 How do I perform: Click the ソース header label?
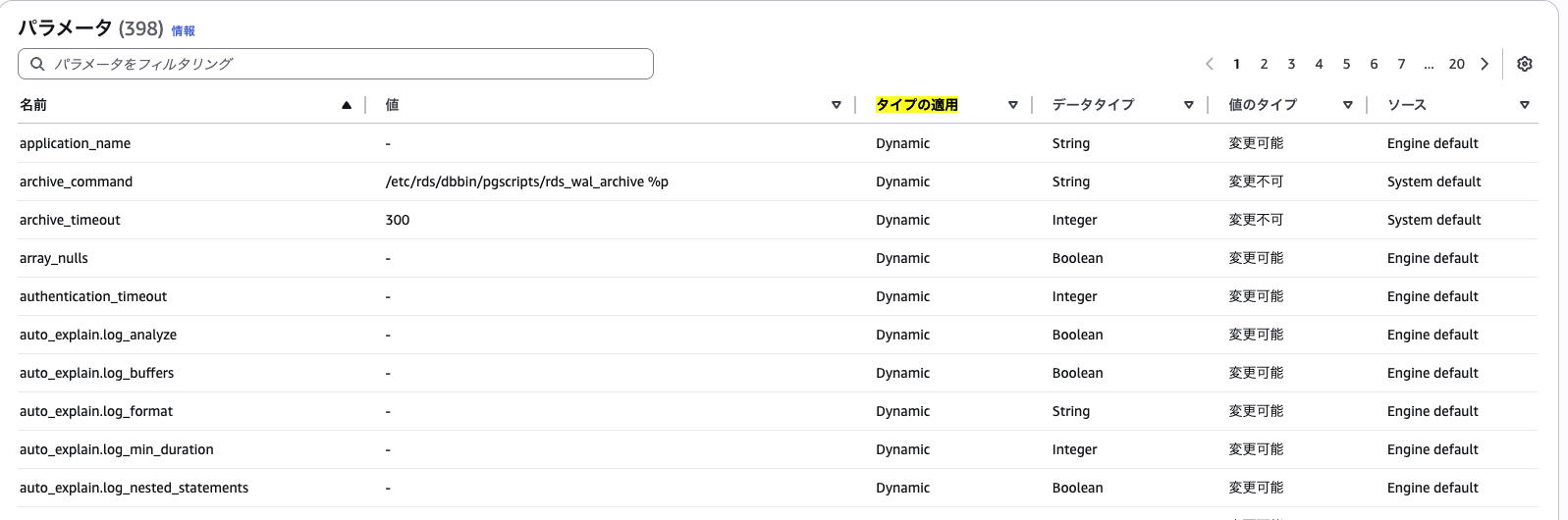click(1407, 105)
